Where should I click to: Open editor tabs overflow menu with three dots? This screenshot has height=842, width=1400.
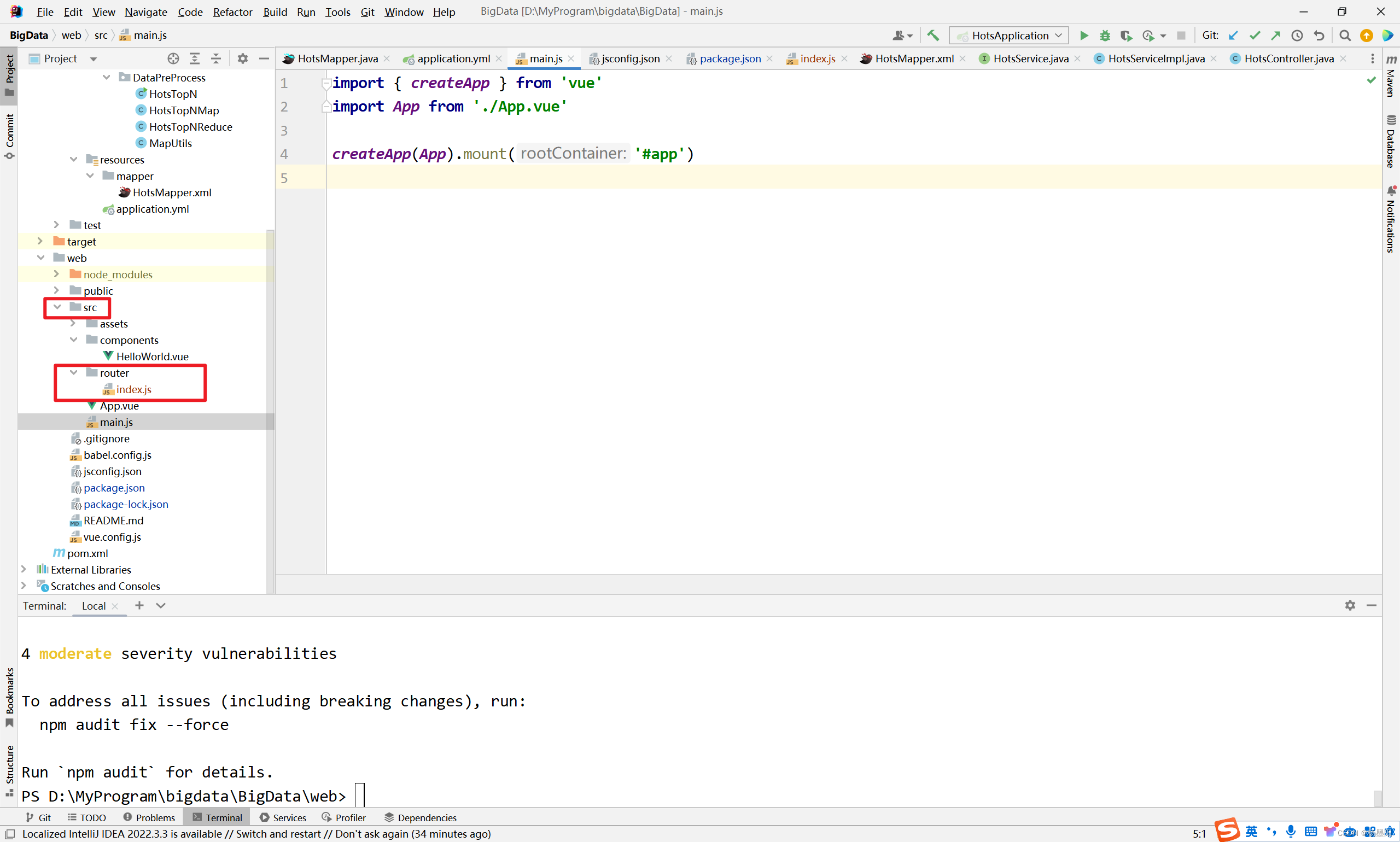click(x=1372, y=59)
